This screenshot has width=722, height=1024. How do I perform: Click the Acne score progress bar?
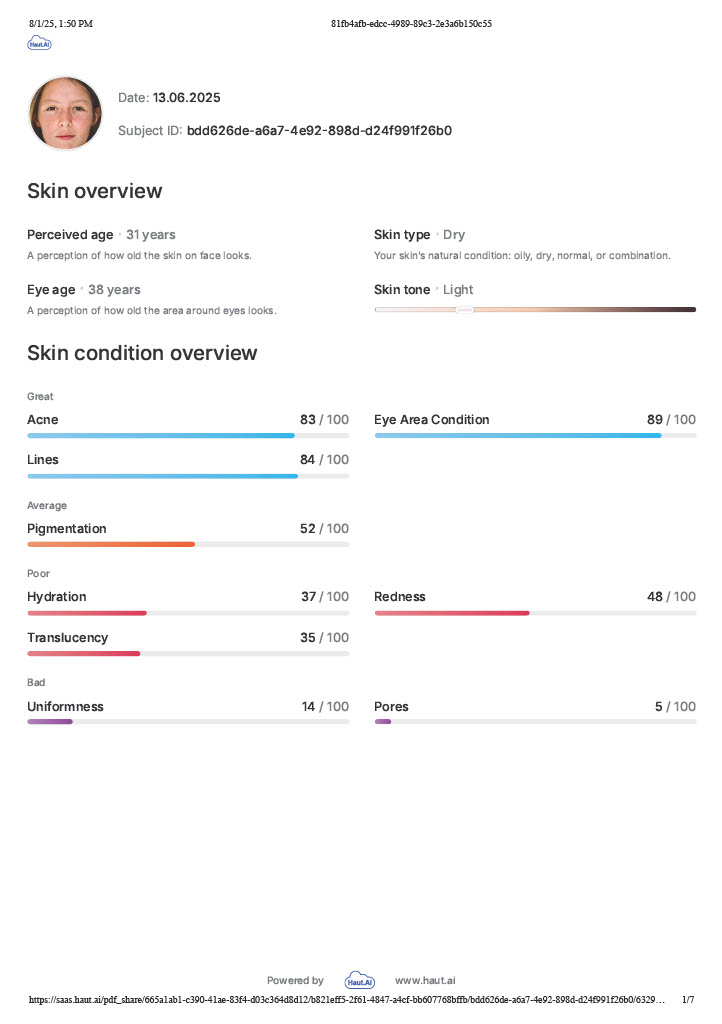(188, 436)
